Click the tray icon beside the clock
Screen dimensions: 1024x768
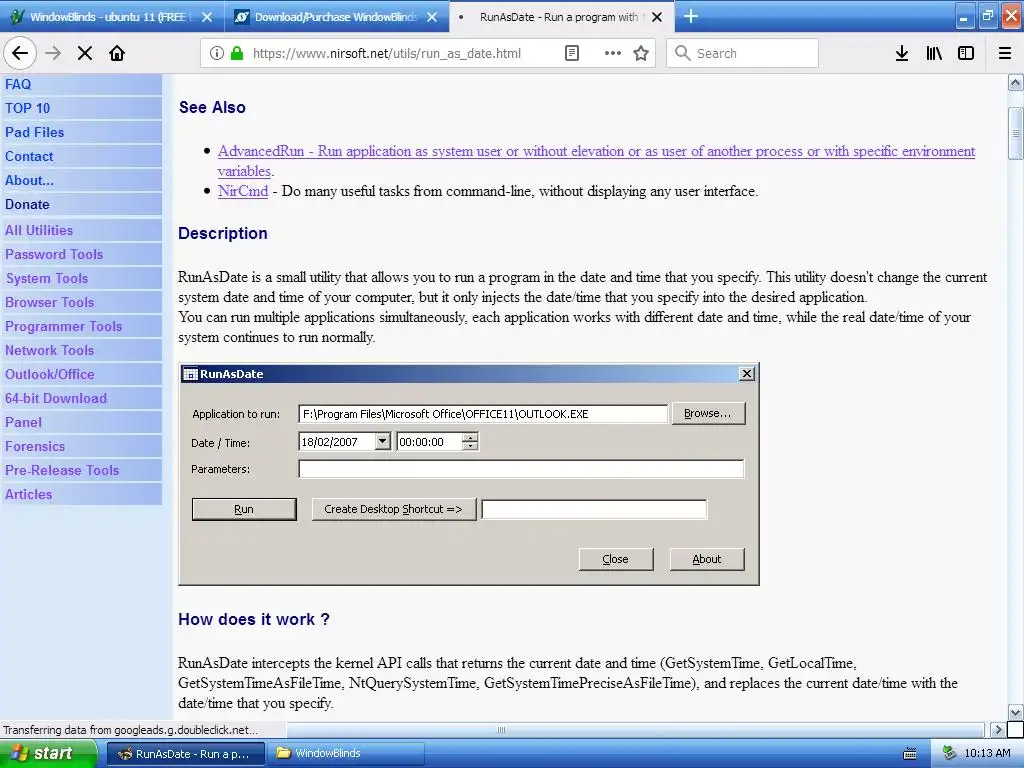point(950,753)
